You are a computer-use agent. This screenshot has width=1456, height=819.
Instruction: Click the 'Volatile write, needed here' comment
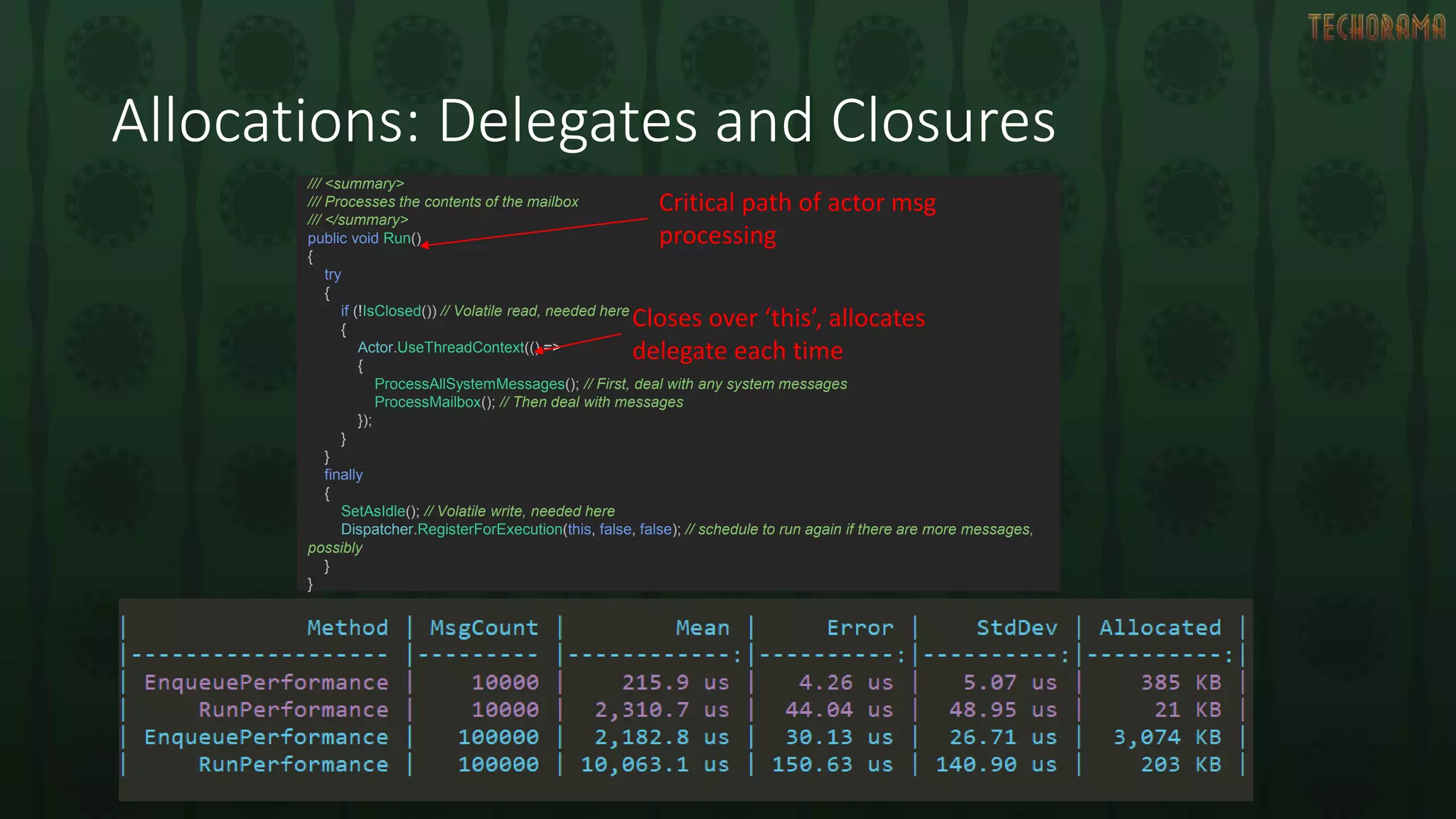[519, 511]
